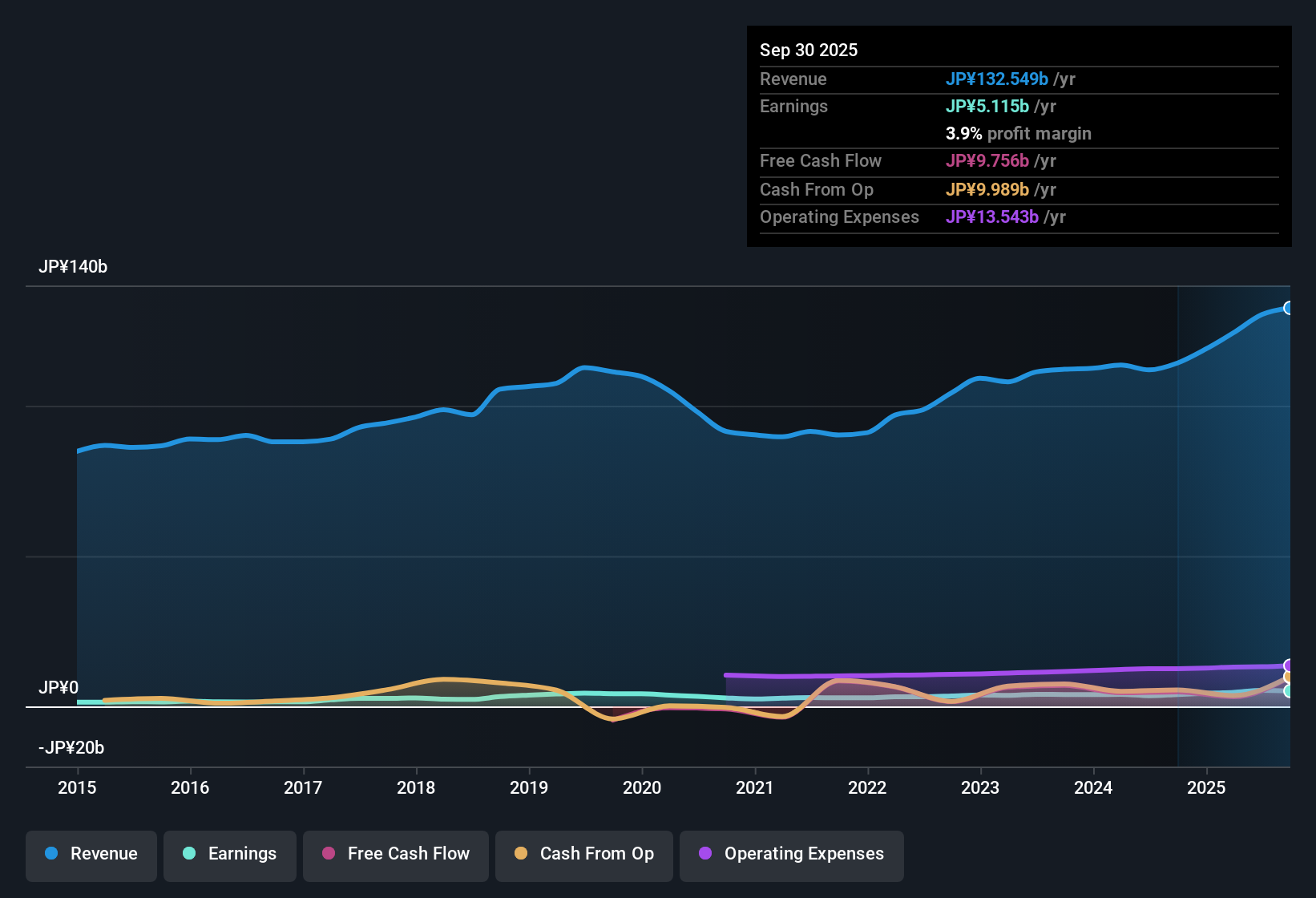Viewport: 1316px width, 898px height.
Task: Toggle the Free Cash Flow series off
Action: click(x=395, y=854)
